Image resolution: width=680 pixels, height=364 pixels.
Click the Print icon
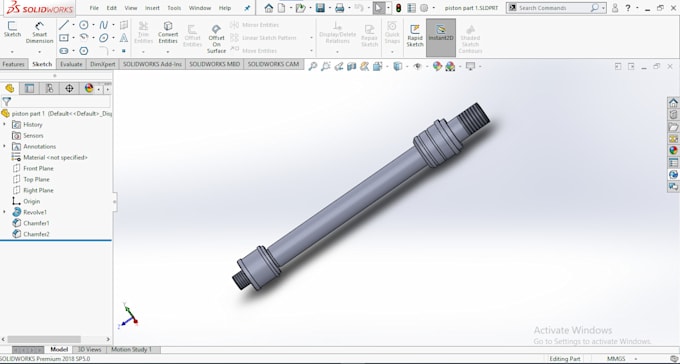coord(340,8)
